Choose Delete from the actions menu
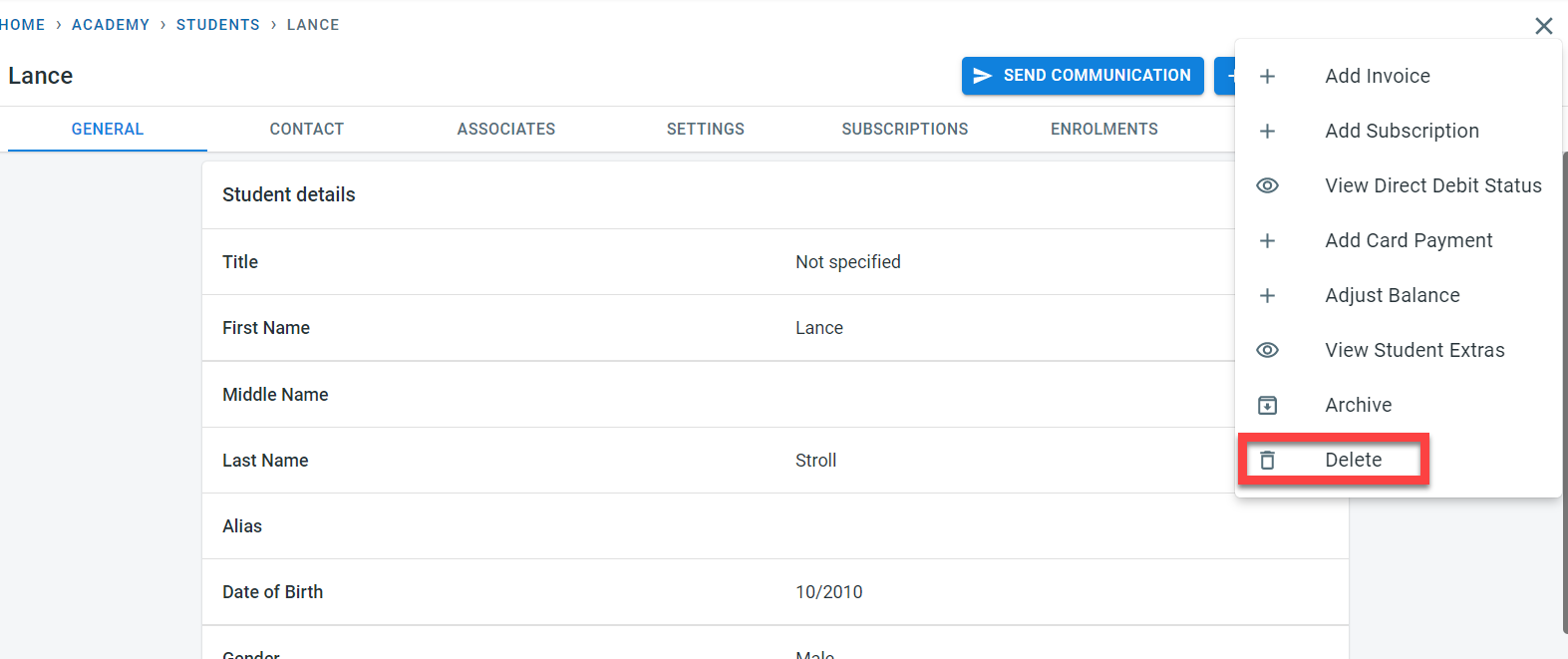Image resolution: width=1568 pixels, height=659 pixels. point(1353,461)
